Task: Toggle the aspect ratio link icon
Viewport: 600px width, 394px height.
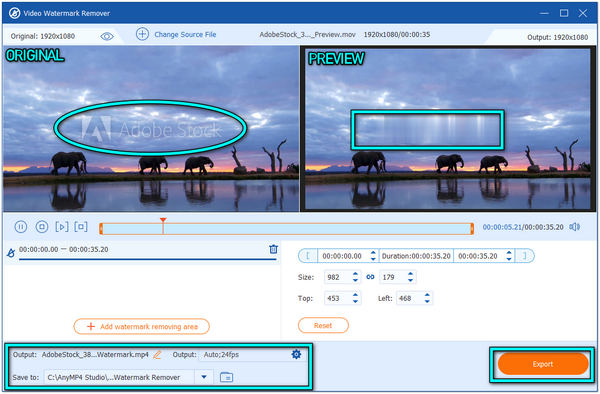Action: [370, 277]
